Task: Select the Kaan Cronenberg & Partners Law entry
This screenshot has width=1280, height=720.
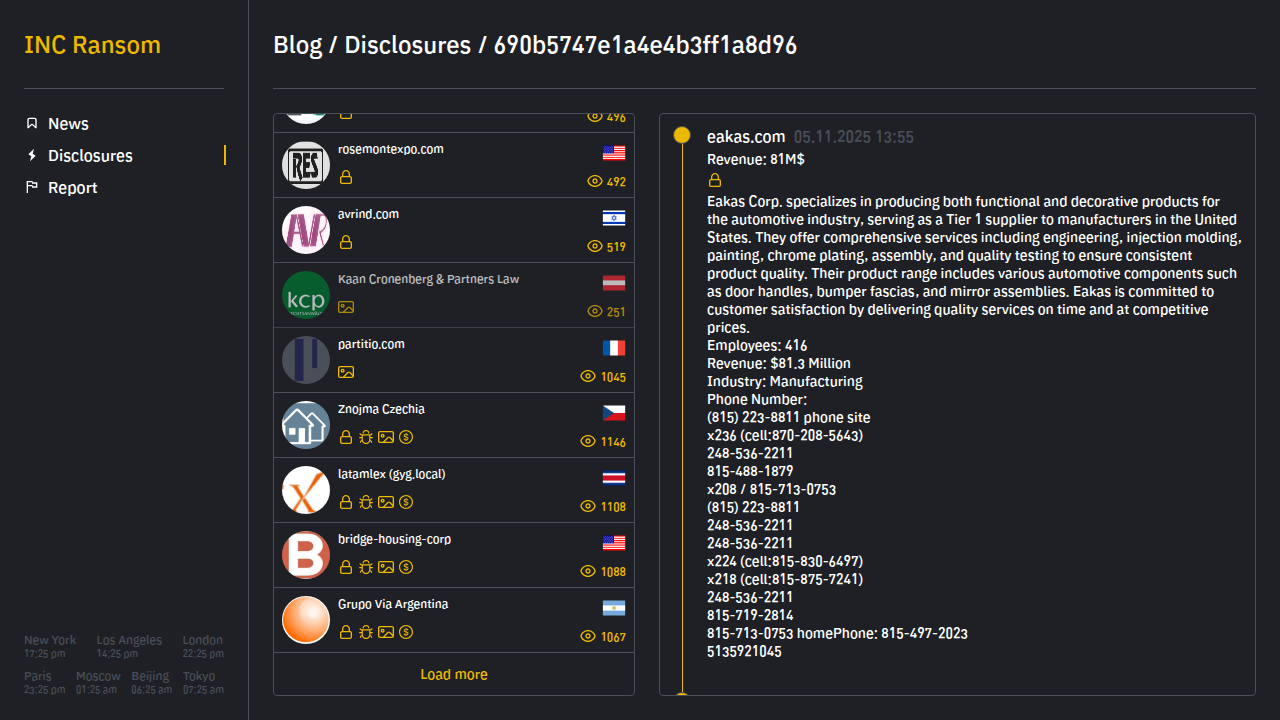Action: (428, 279)
